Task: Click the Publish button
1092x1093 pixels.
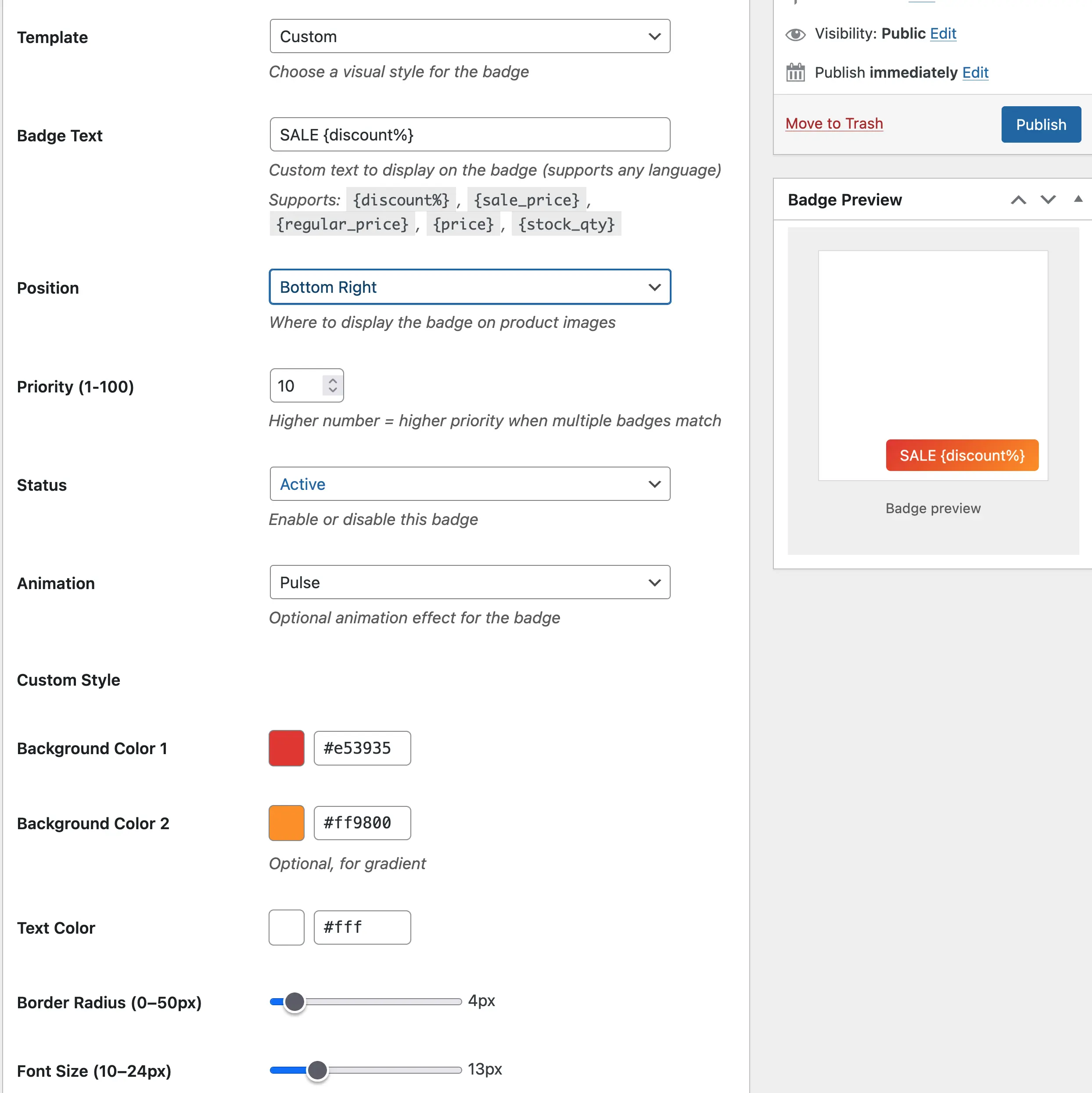Action: tap(1041, 124)
